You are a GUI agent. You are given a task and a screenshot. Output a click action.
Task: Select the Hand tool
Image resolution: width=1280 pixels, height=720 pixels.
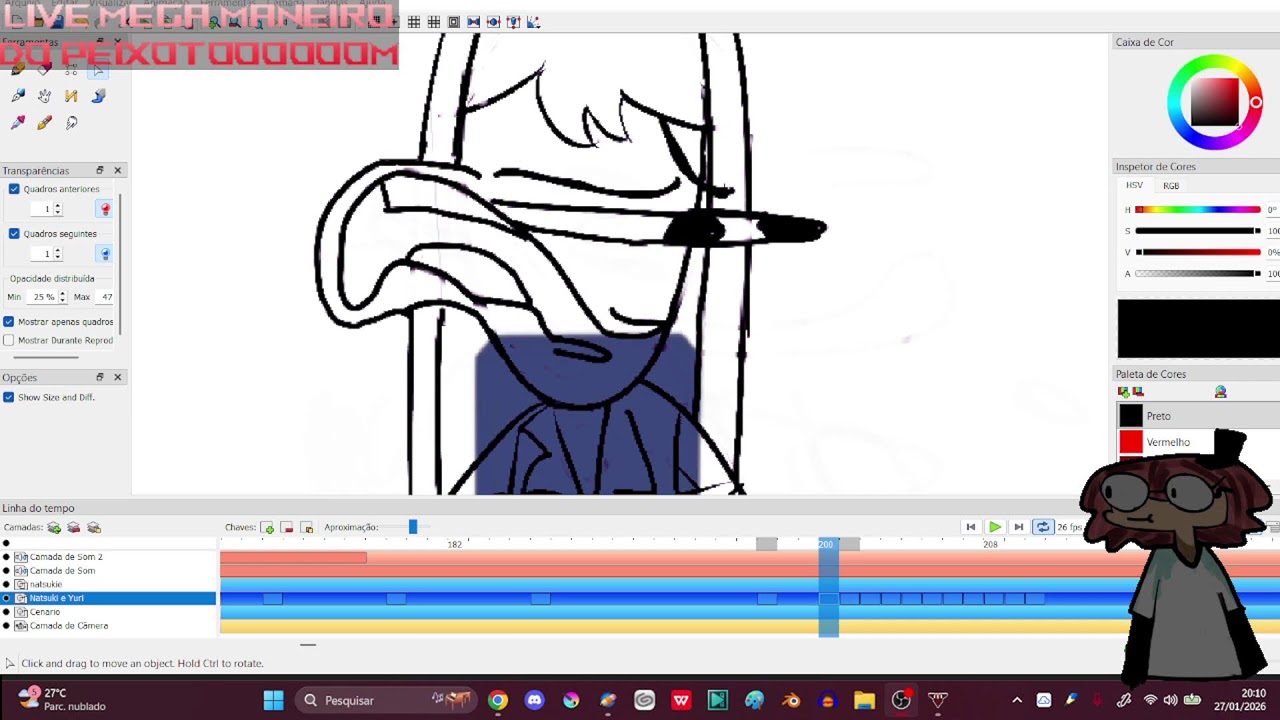[x=44, y=96]
